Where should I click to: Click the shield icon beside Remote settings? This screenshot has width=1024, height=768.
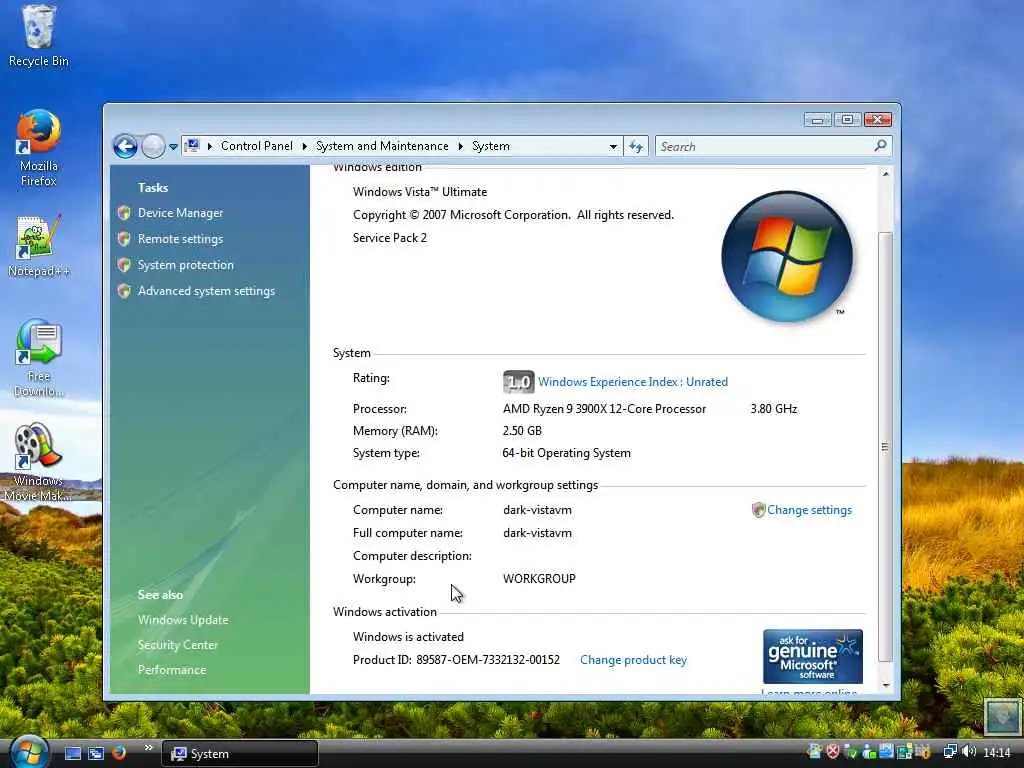[x=124, y=239]
